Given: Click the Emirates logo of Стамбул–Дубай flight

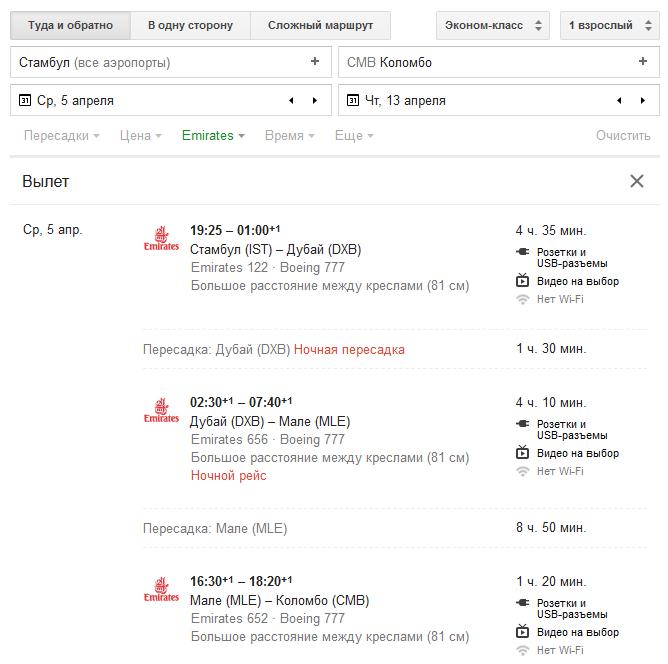Looking at the screenshot, I should pyautogui.click(x=161, y=238).
